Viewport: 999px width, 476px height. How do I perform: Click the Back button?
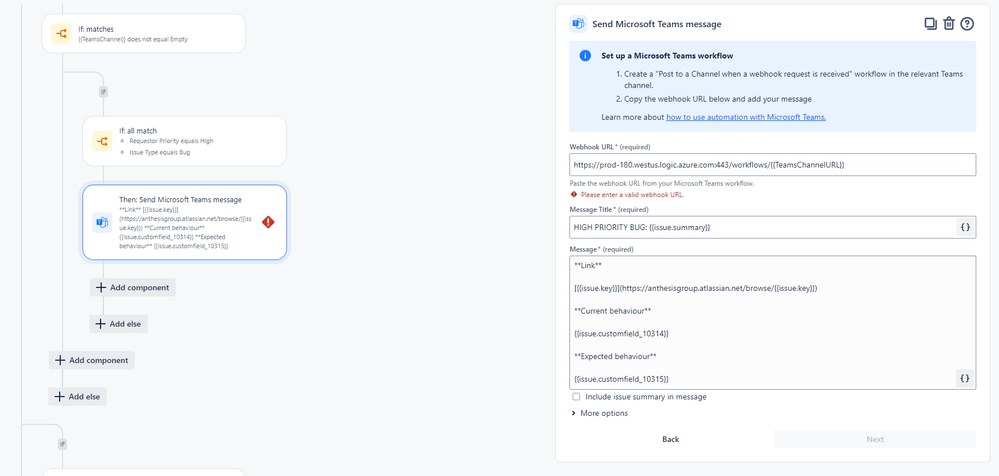(670, 439)
